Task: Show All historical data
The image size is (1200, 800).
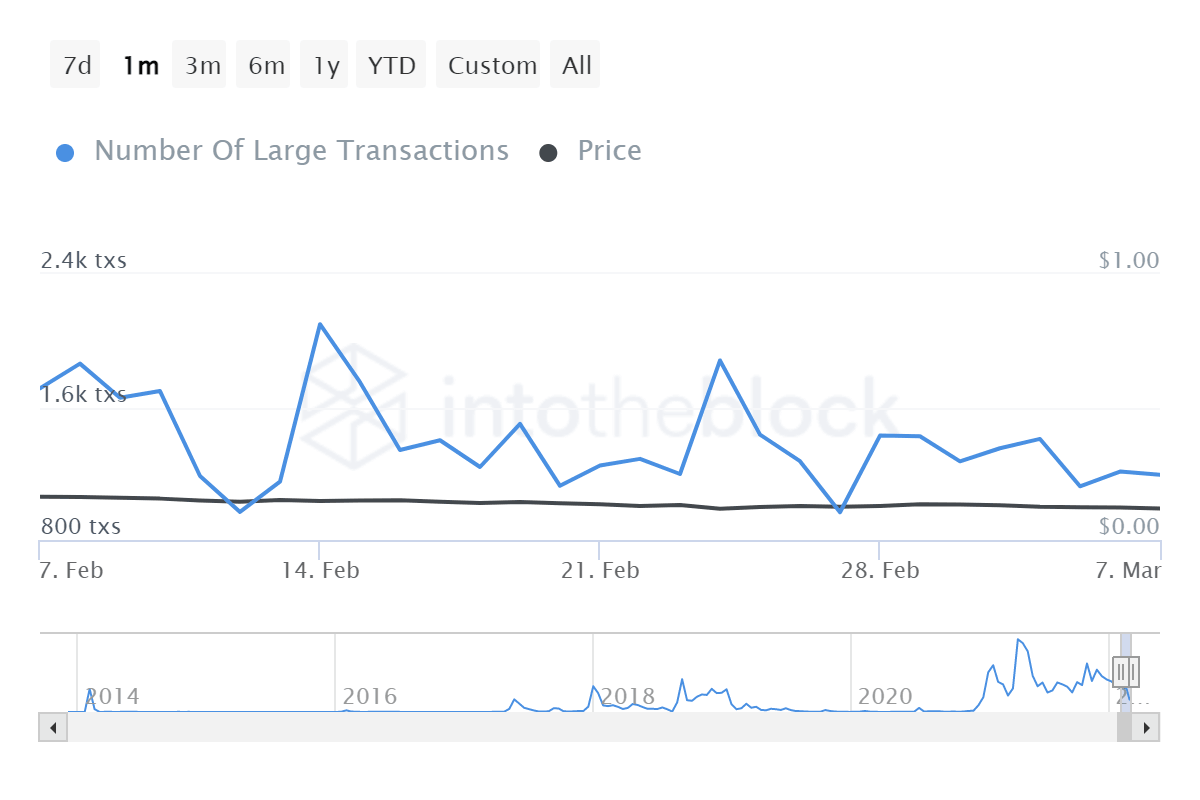Action: (x=575, y=64)
